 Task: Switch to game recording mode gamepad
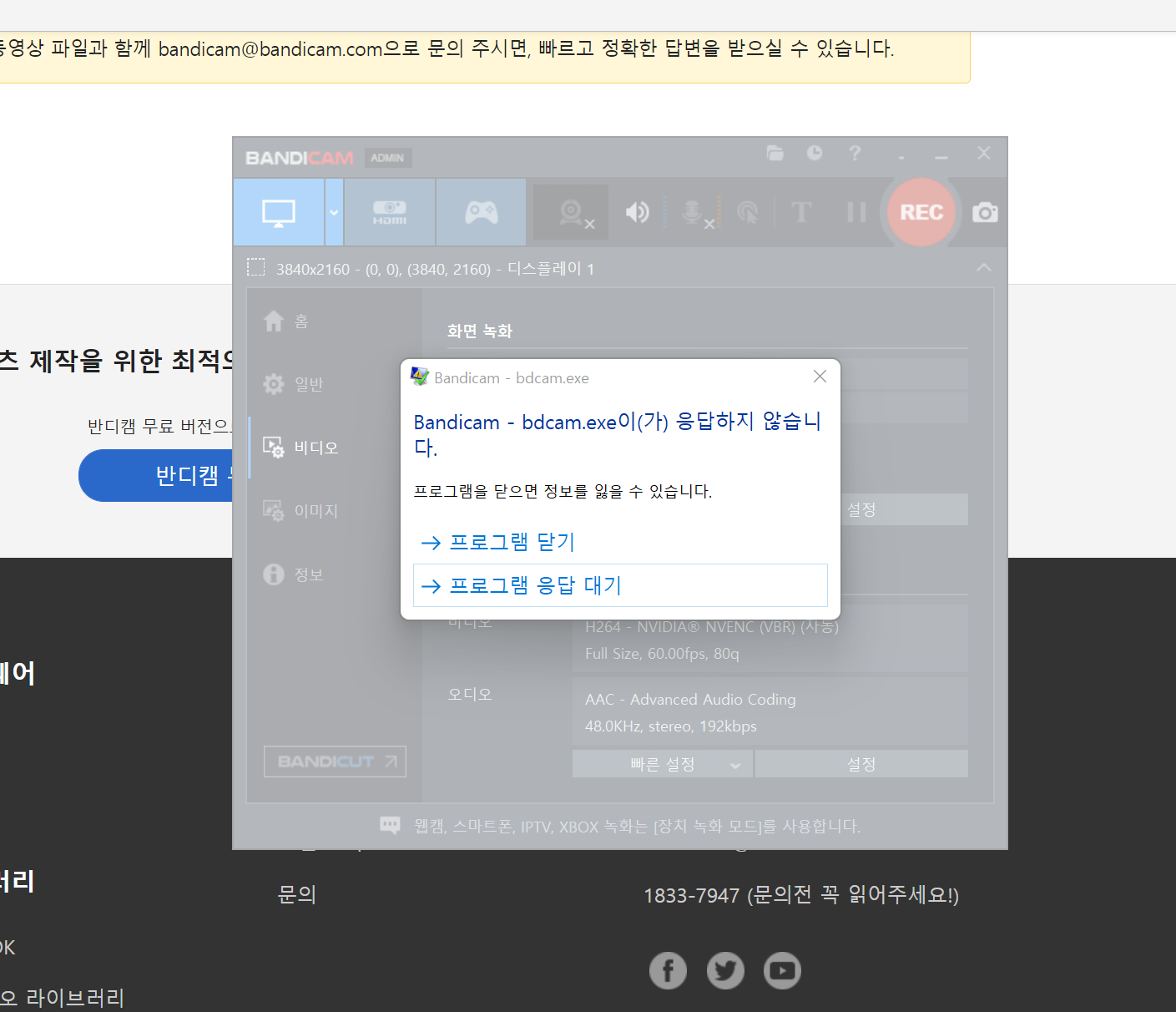(x=482, y=212)
